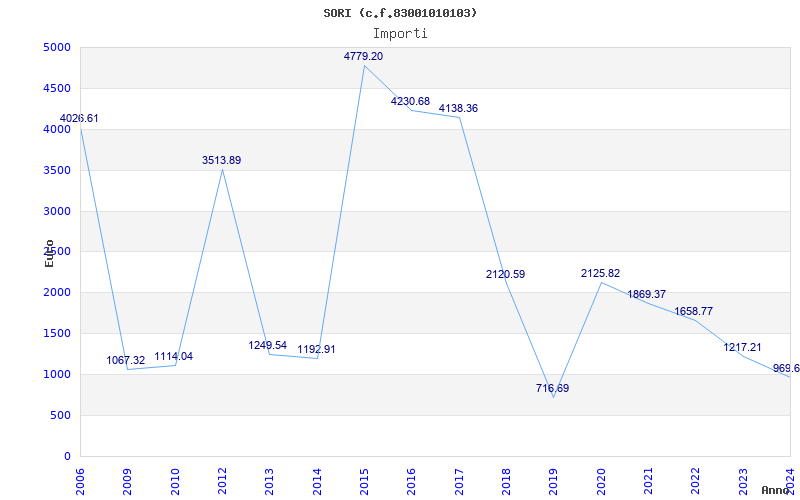
Task: Click the 2017 x-axis year label
Action: 459,482
